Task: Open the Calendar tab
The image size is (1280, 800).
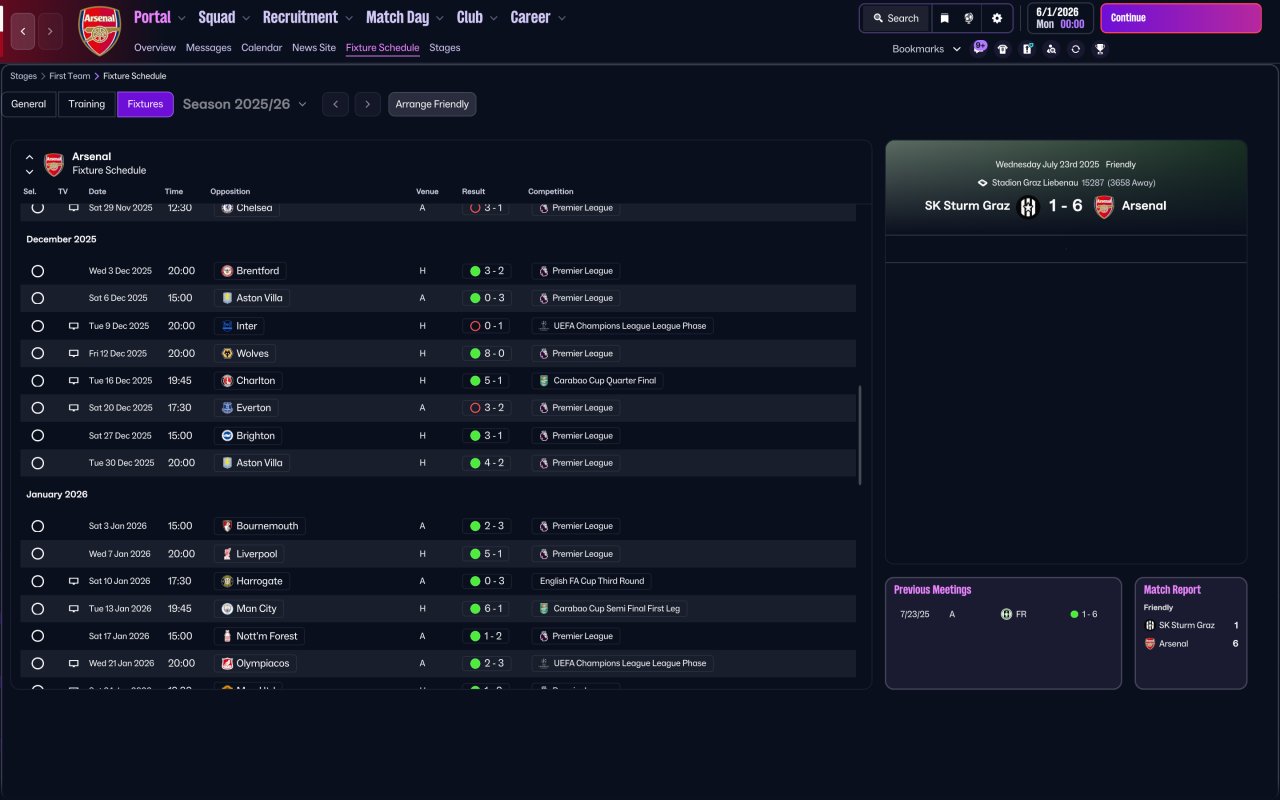Action: [261, 47]
